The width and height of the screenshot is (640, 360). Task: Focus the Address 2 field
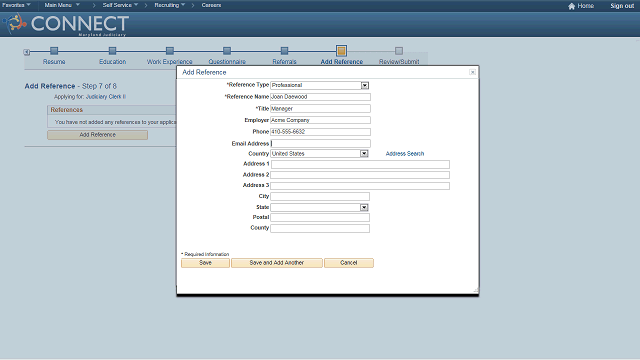(360, 175)
